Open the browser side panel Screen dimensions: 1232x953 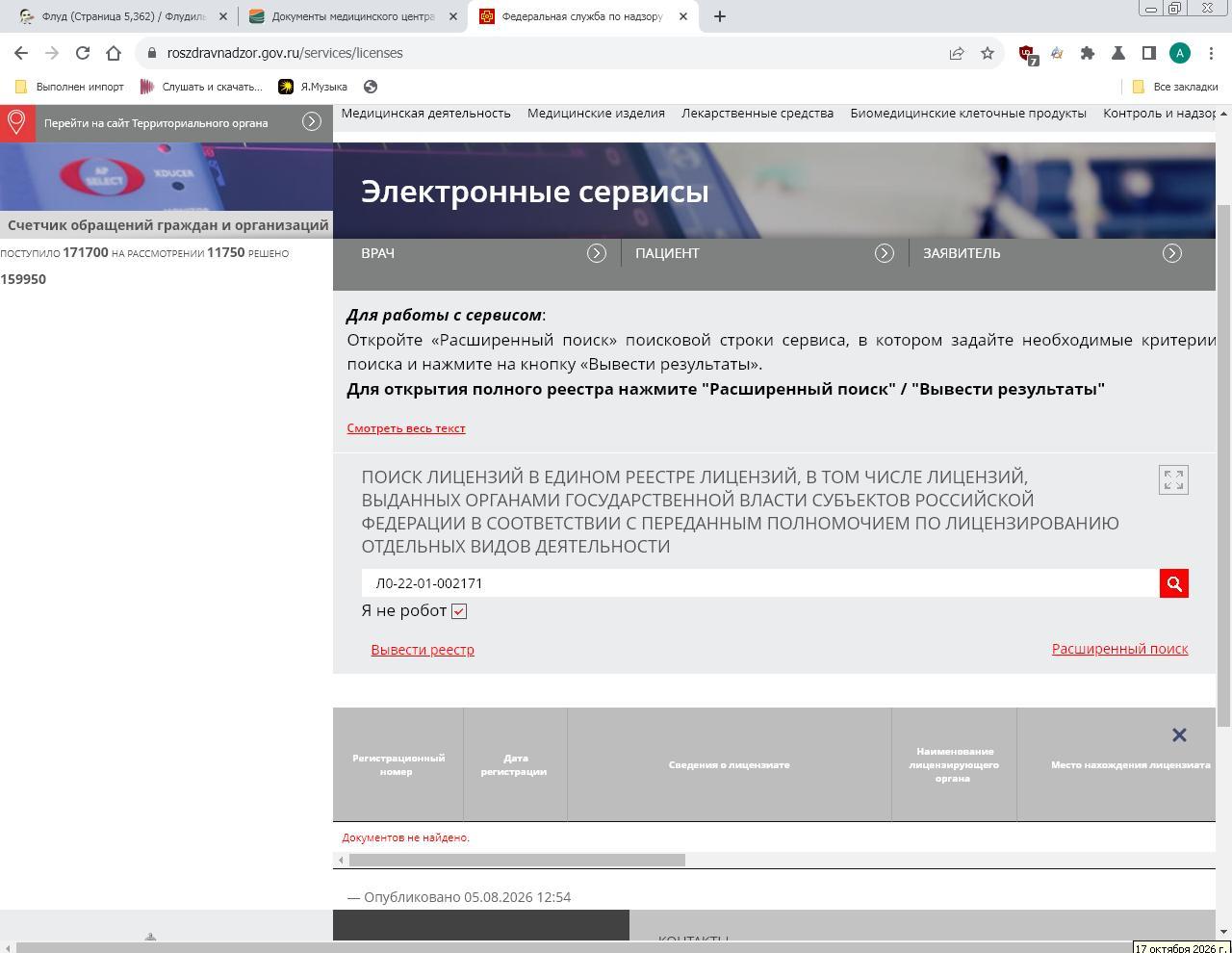[x=1149, y=53]
